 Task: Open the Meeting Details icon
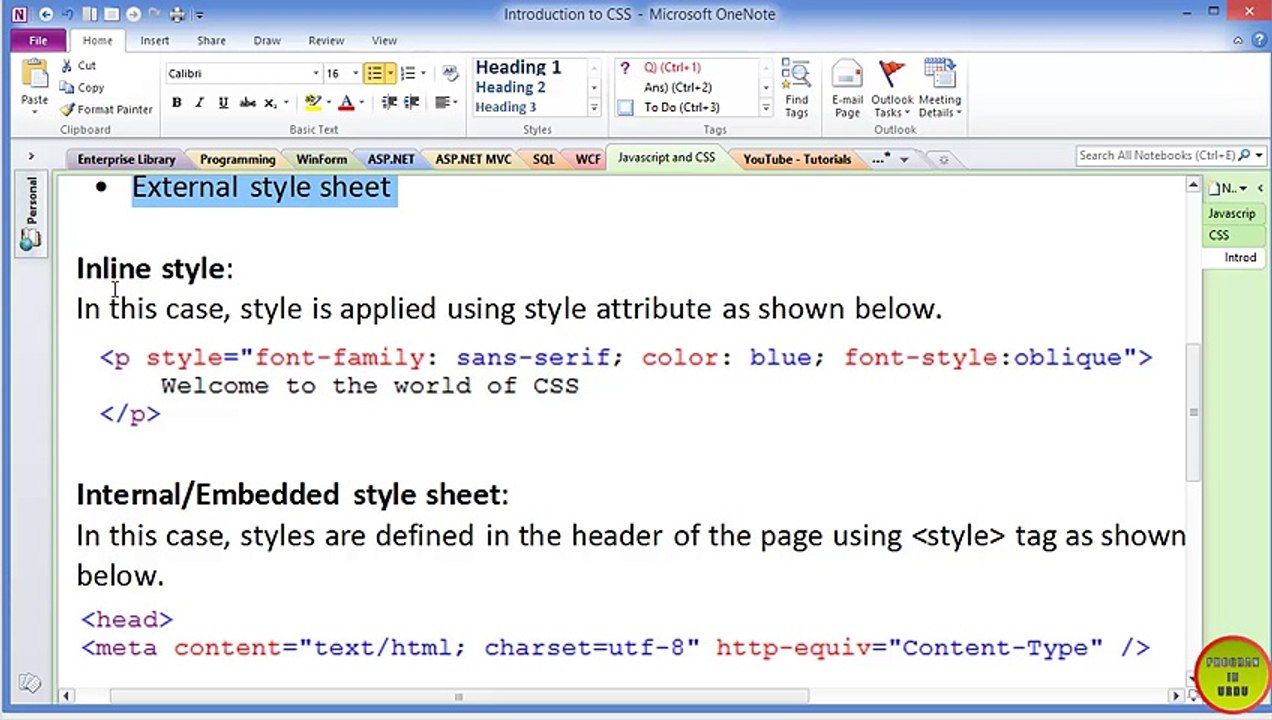coord(939,75)
